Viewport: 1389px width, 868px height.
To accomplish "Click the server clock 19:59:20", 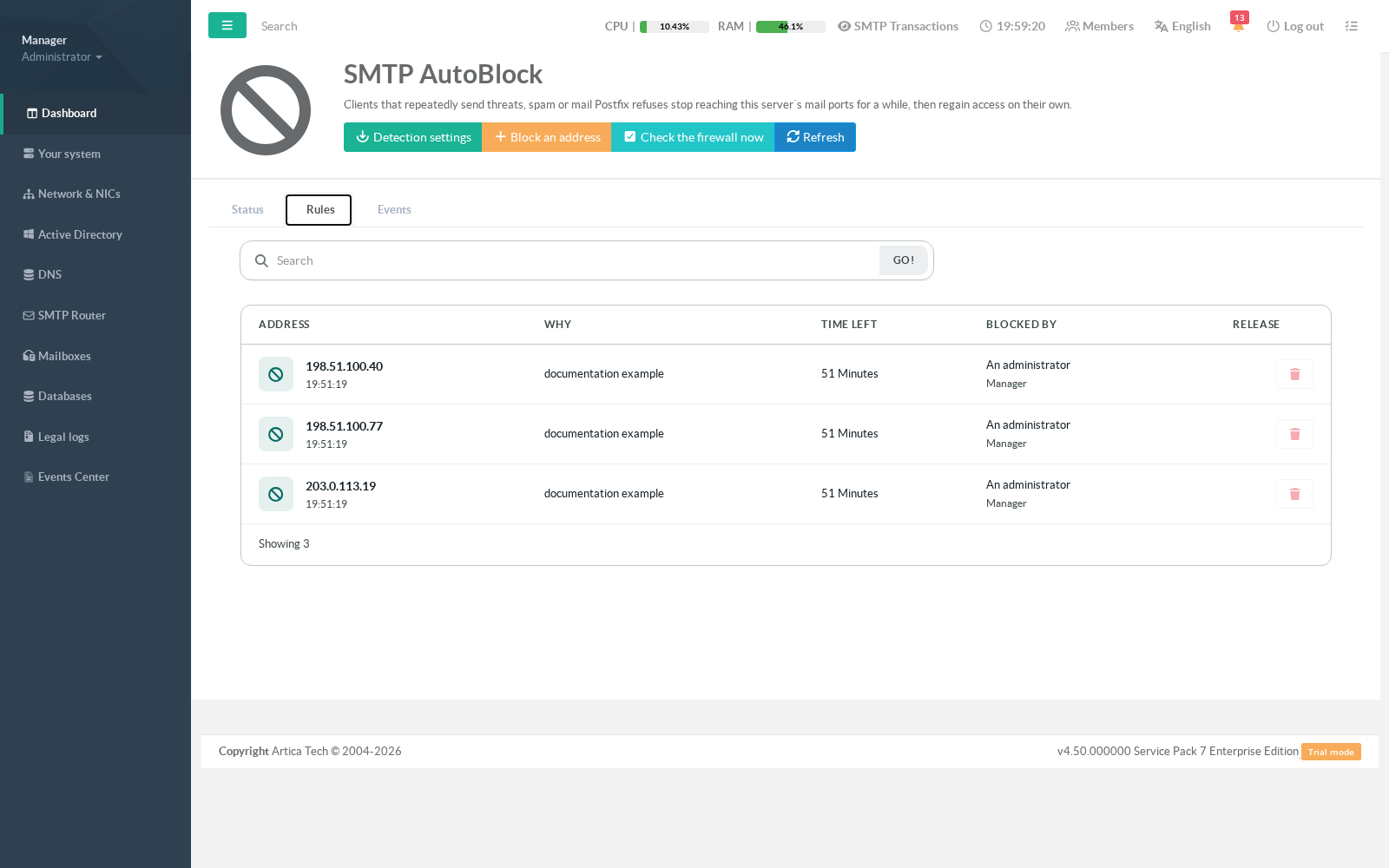I will [1012, 26].
